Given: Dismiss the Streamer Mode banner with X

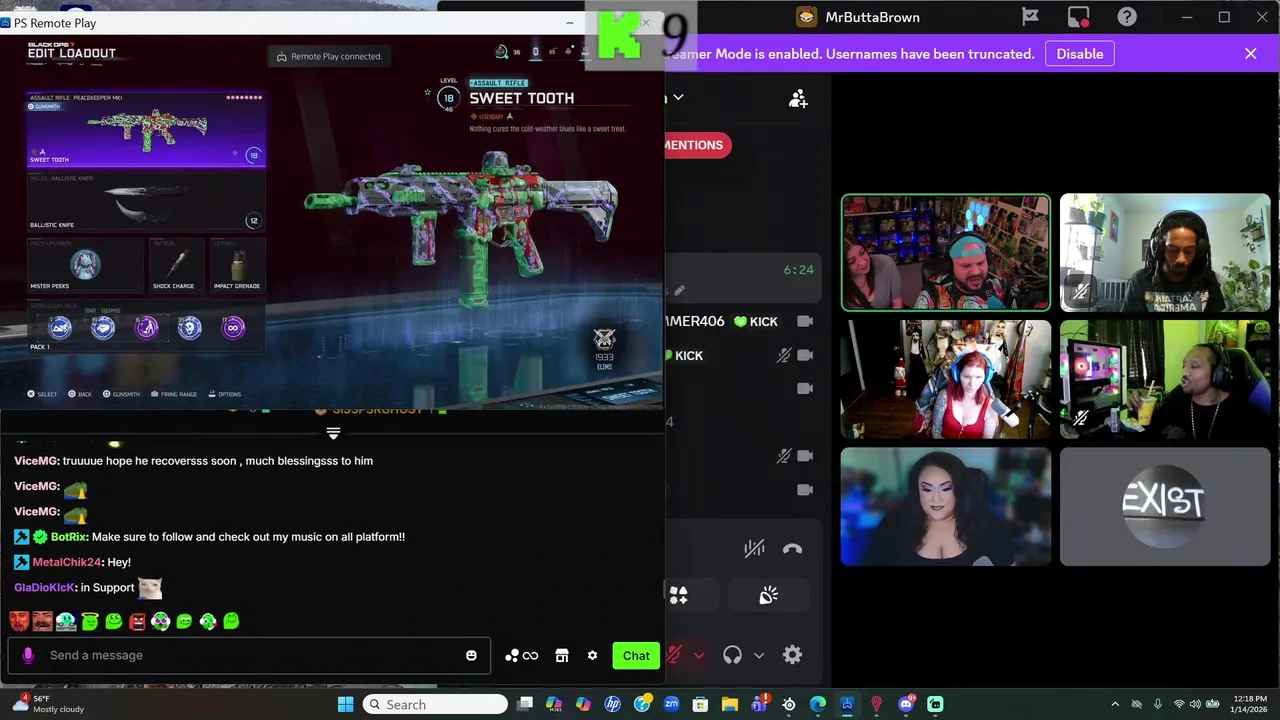Looking at the screenshot, I should (x=1250, y=54).
